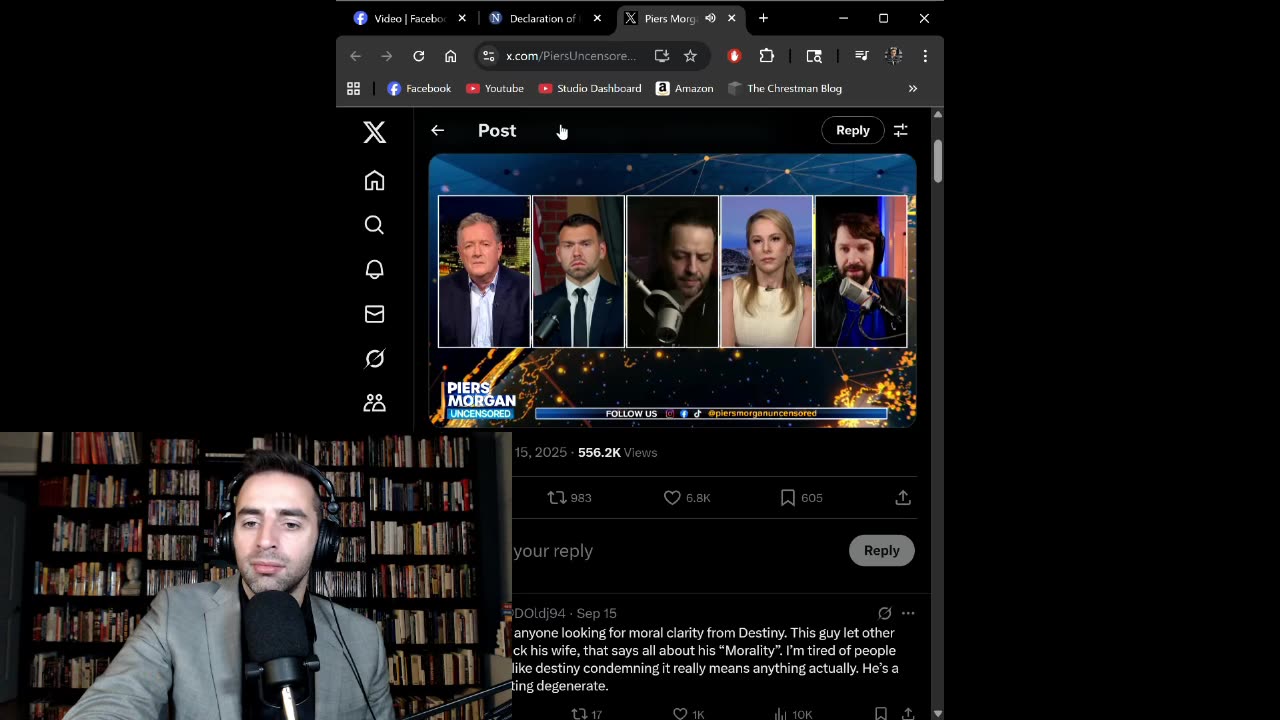Open Chrome profile avatar
This screenshot has width=1280, height=720.
click(894, 56)
